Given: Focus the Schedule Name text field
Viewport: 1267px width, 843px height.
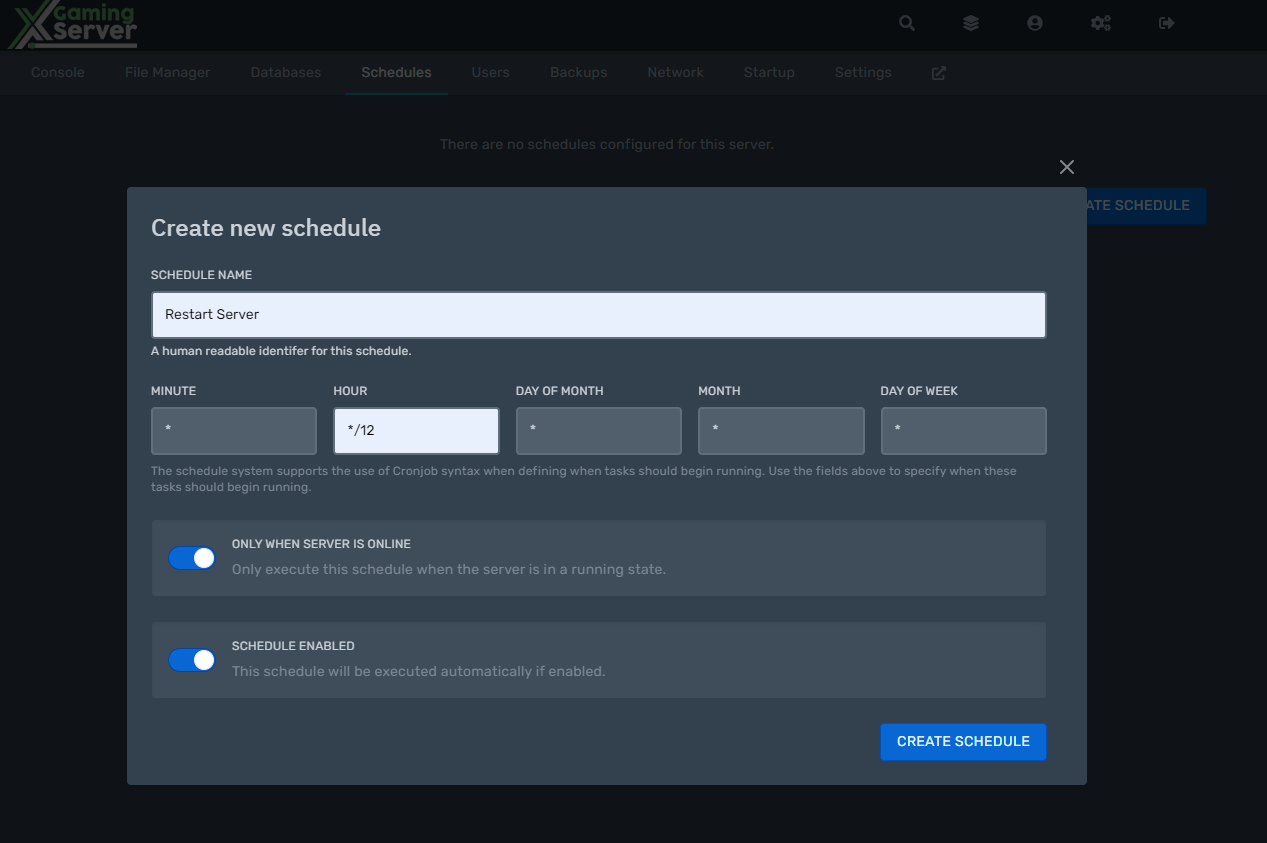Looking at the screenshot, I should tap(598, 315).
